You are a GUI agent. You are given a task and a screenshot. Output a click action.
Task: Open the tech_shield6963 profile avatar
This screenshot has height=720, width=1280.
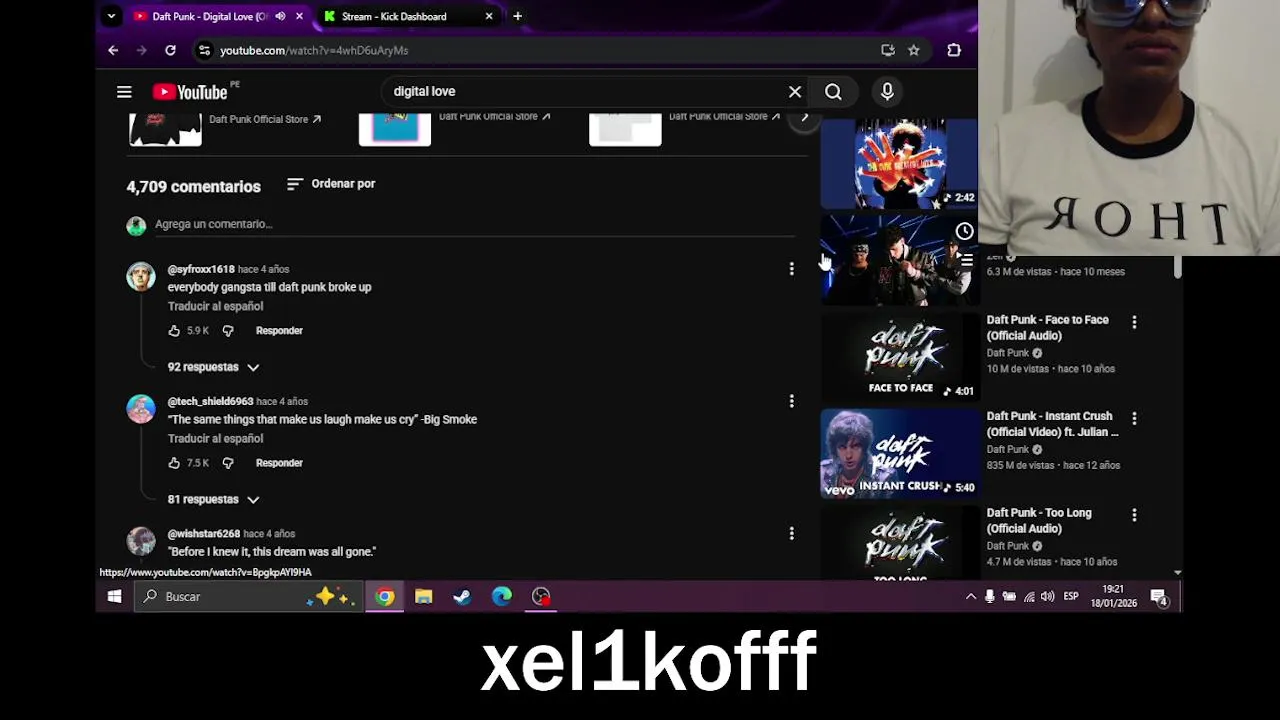141,409
